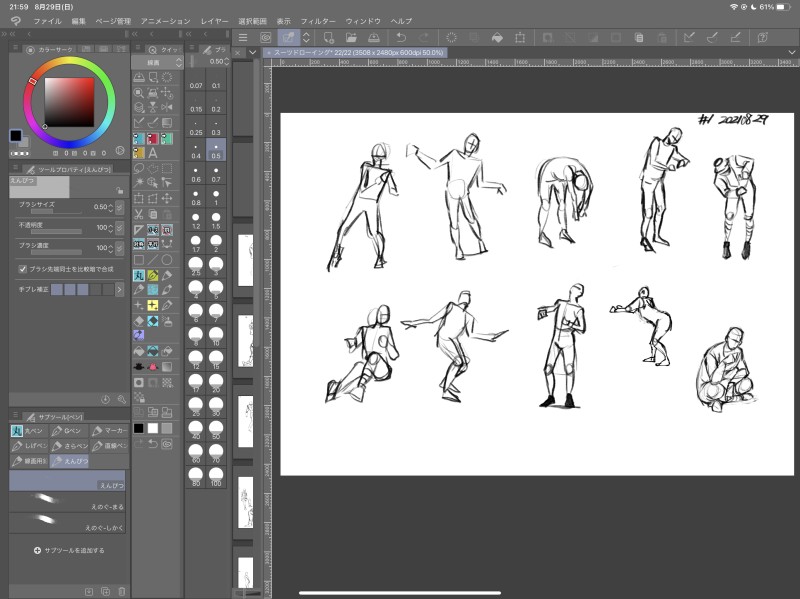Open the レイヤー menu
Screen dimensions: 800x599
(214, 20)
